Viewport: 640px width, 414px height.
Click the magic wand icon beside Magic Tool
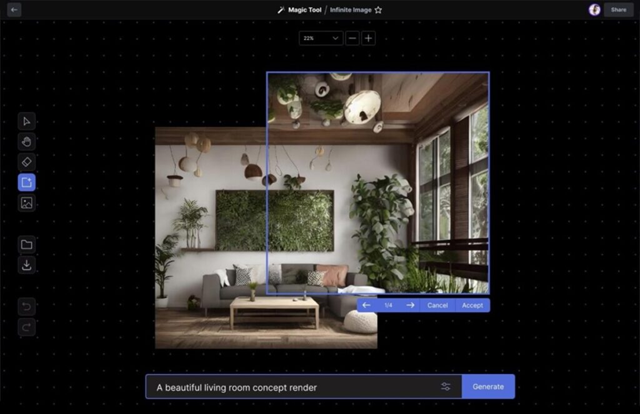pos(280,10)
